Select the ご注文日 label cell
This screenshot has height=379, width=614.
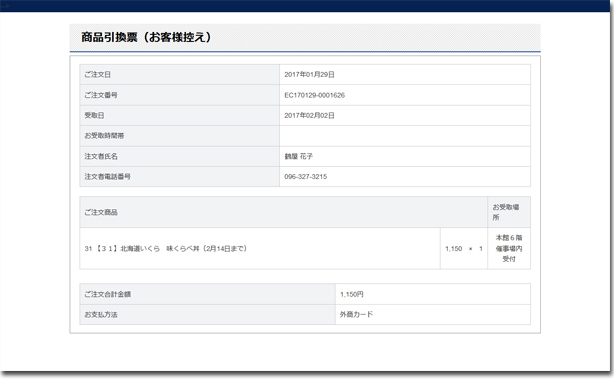coord(179,74)
